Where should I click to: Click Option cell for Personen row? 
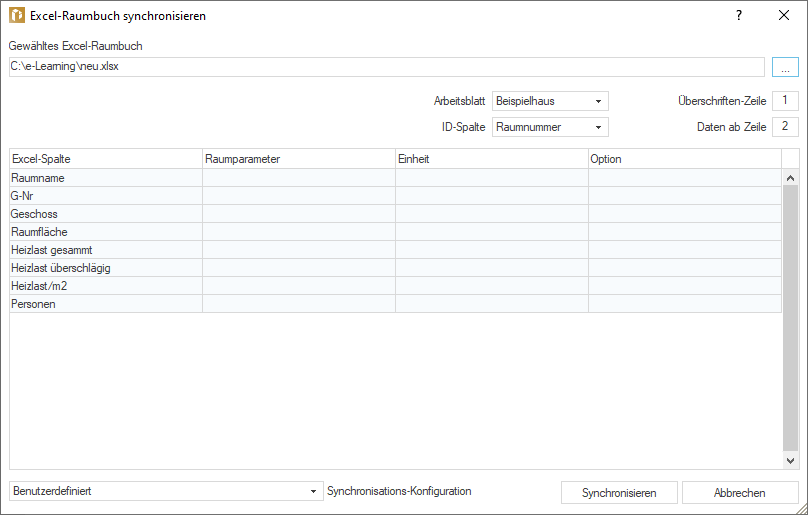(685, 304)
